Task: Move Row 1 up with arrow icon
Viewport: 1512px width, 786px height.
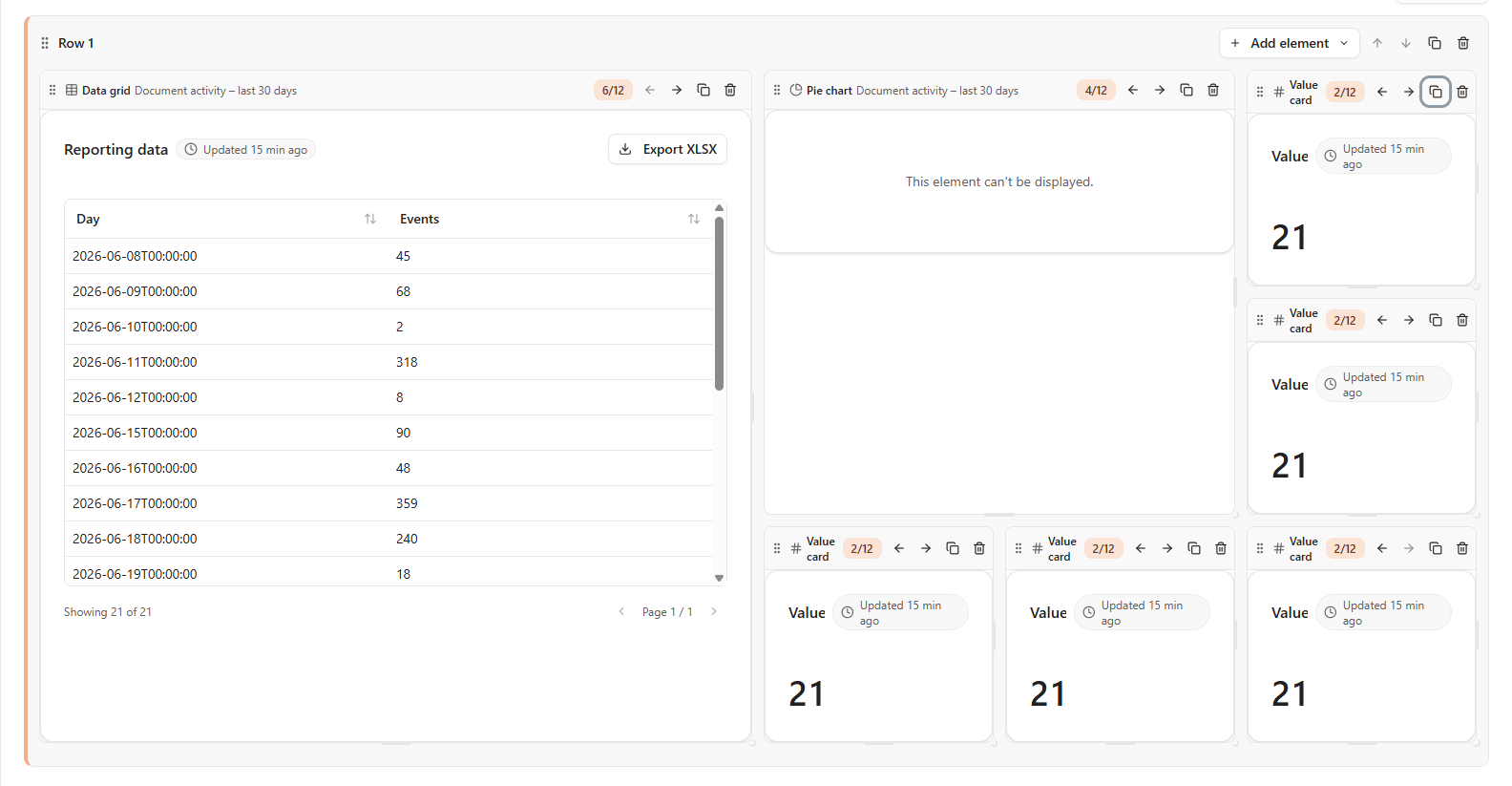Action: [x=1377, y=43]
